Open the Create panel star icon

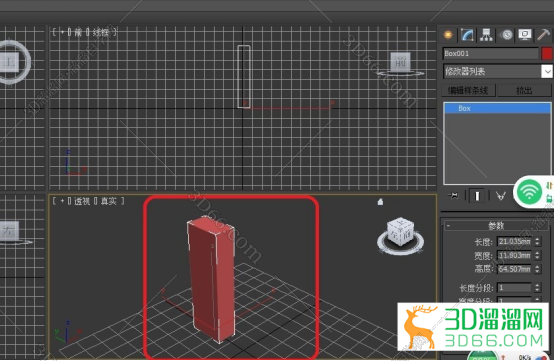[x=449, y=35]
